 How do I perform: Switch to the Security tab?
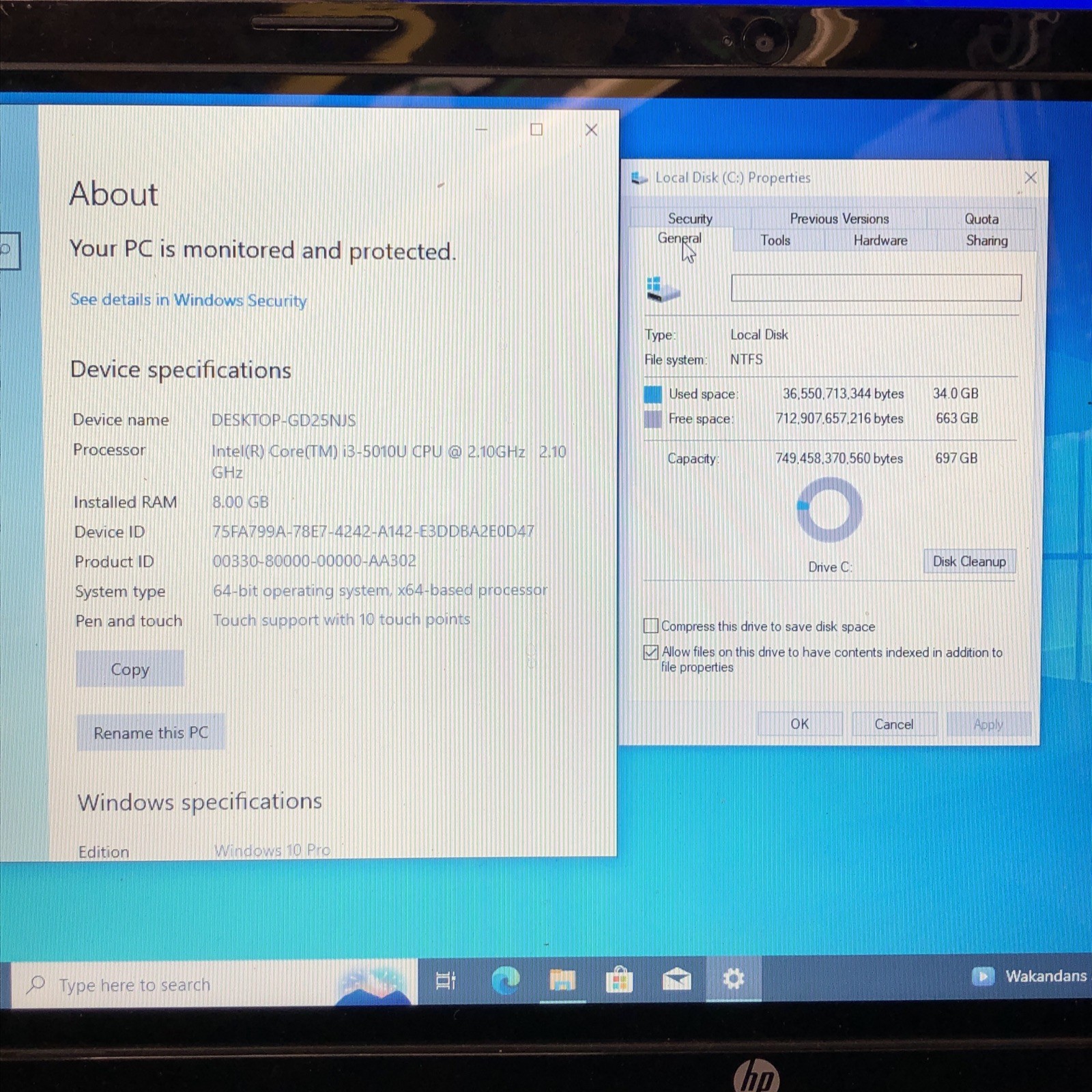pyautogui.click(x=690, y=218)
